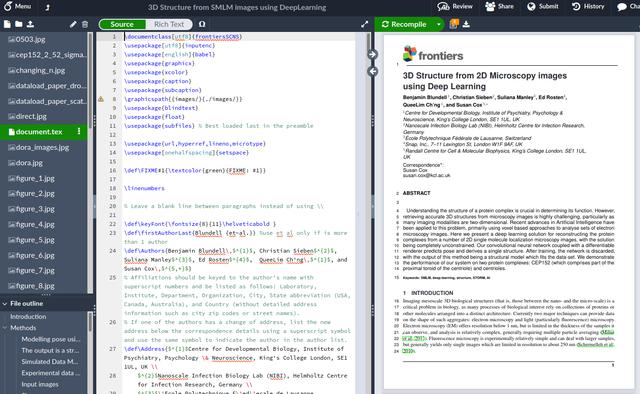Create a new file icon
The width and height of the screenshot is (640, 394).
(x=7, y=24)
